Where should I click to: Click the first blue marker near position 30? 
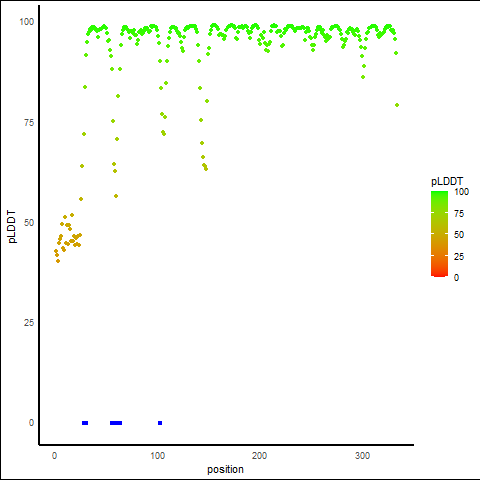85,423
